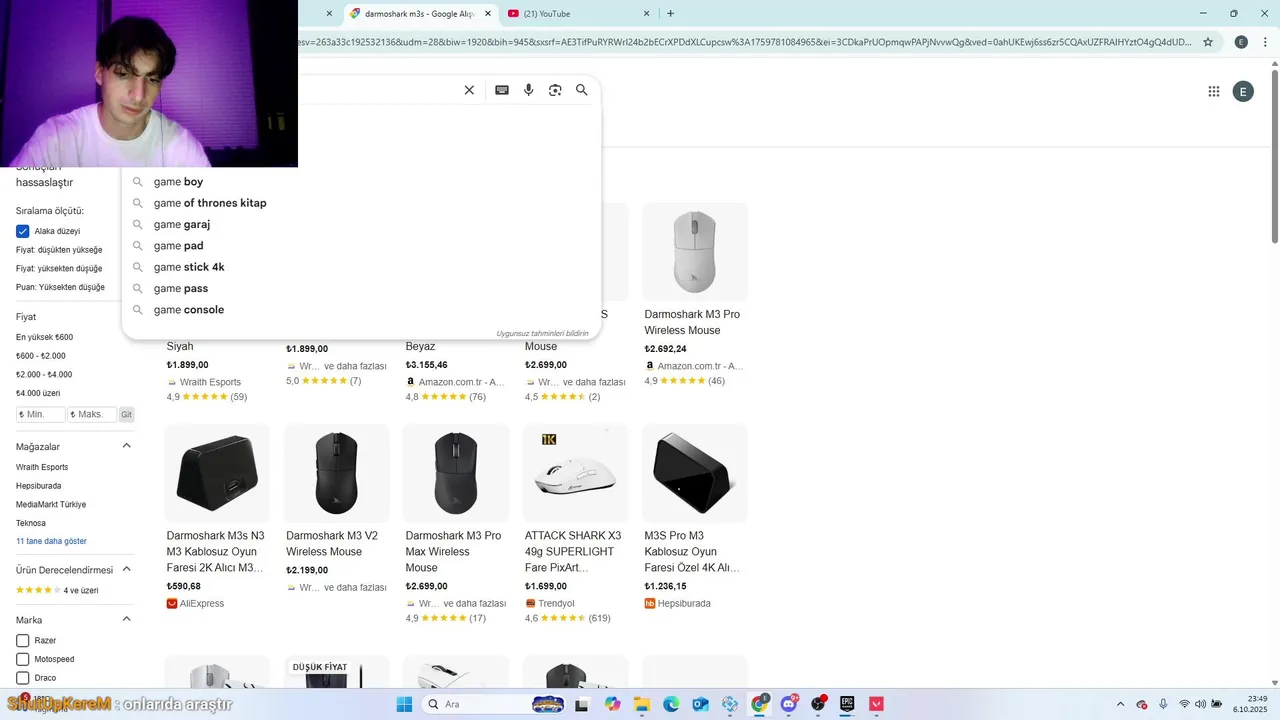The height and width of the screenshot is (720, 1280).
Task: Tick the Draco brand checkbox
Action: coord(23,678)
